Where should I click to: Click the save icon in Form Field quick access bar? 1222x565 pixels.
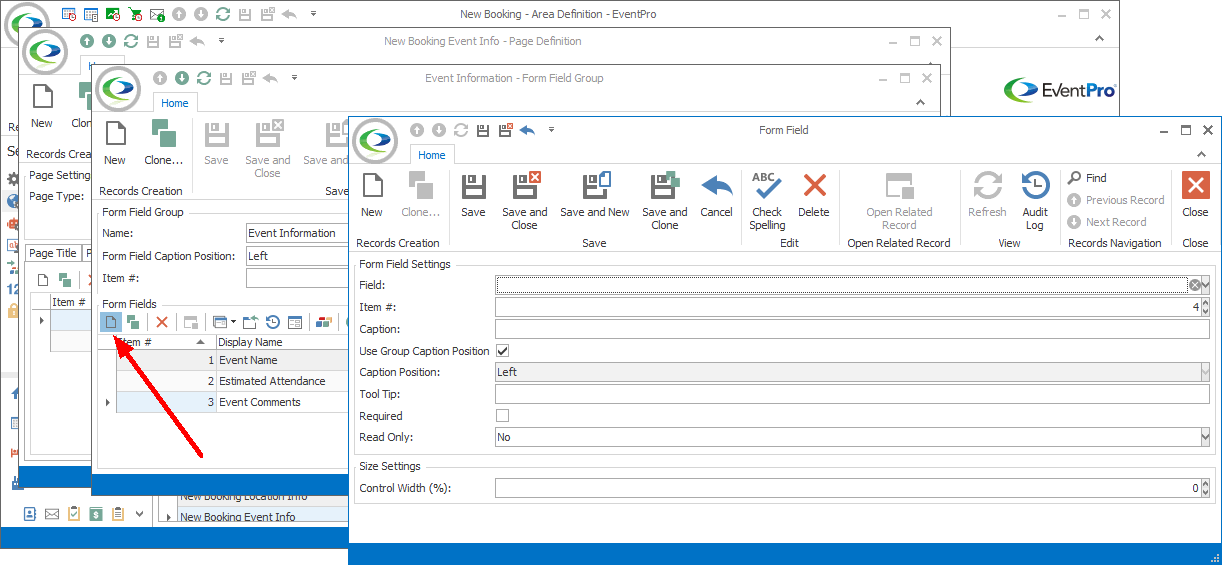tap(483, 130)
